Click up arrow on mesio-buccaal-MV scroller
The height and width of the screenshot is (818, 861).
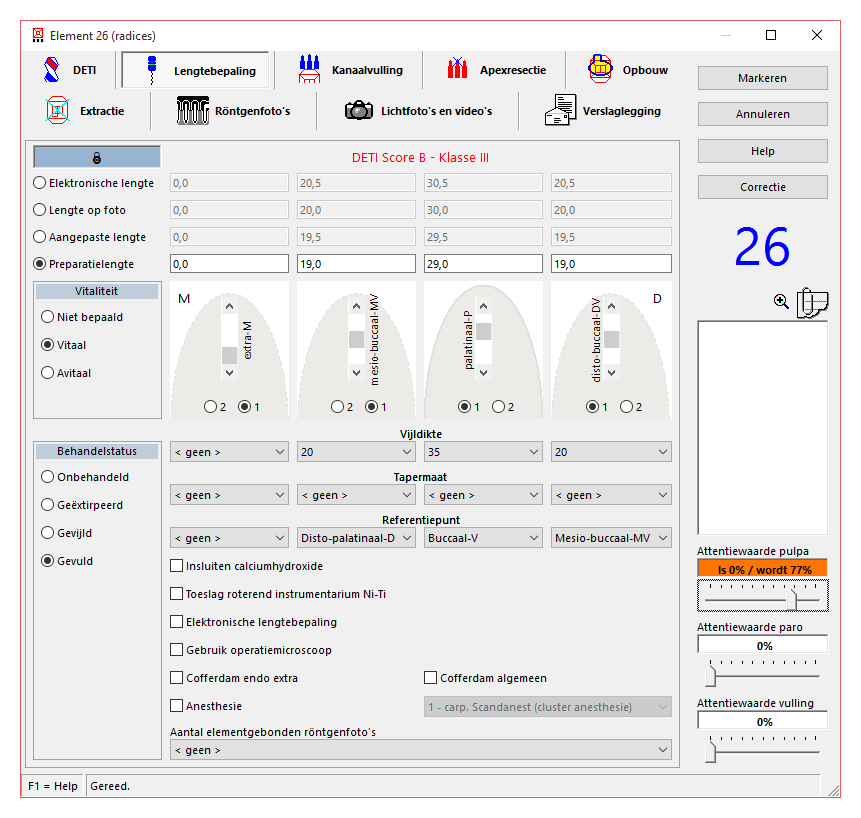pyautogui.click(x=356, y=306)
